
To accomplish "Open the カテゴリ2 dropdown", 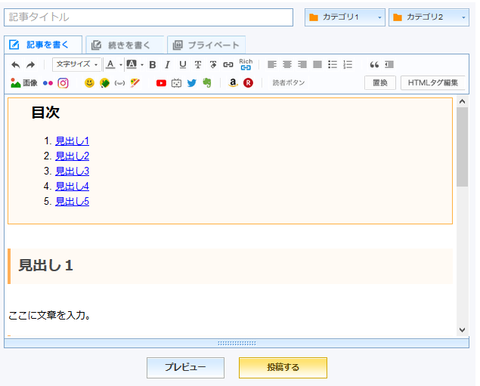I will pos(429,17).
